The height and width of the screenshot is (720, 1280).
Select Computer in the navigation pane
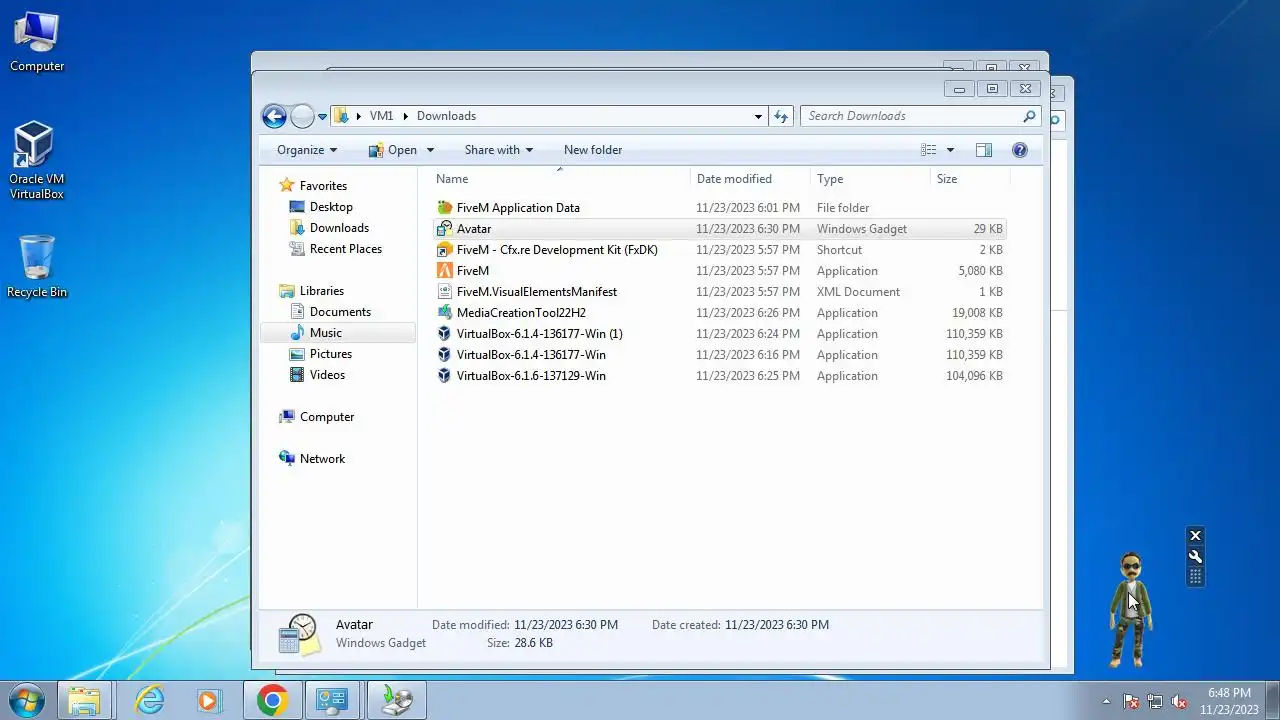click(327, 417)
